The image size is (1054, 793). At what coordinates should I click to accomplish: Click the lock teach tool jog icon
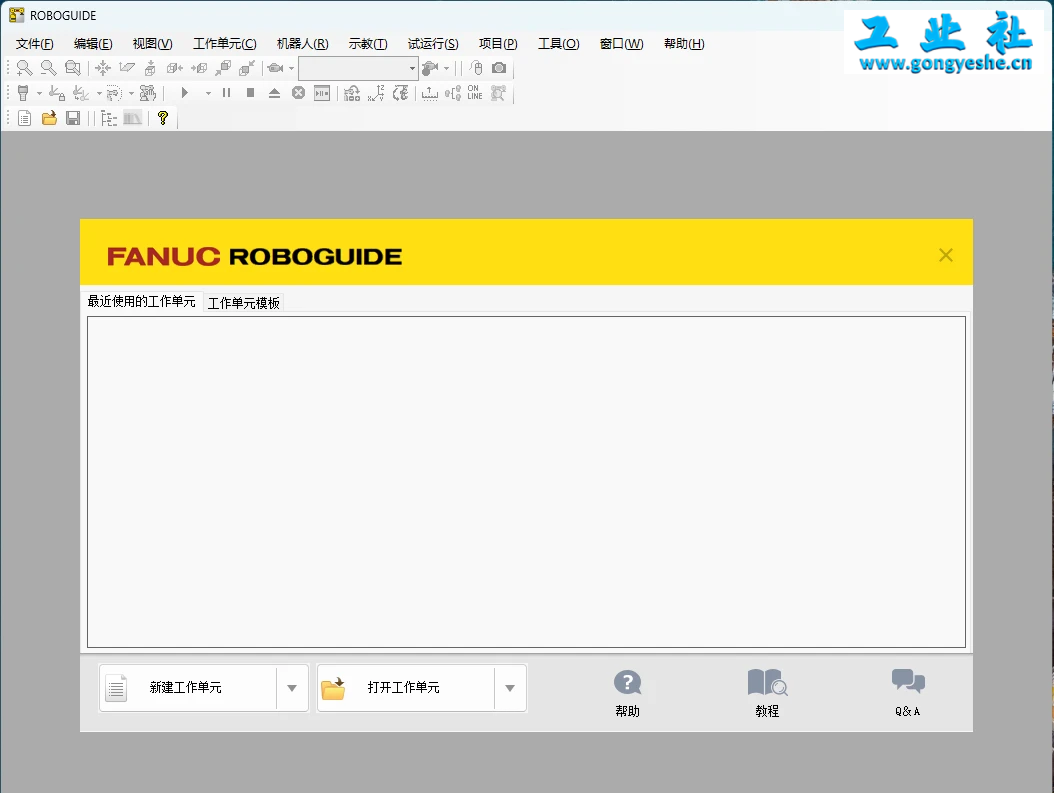click(x=57, y=93)
